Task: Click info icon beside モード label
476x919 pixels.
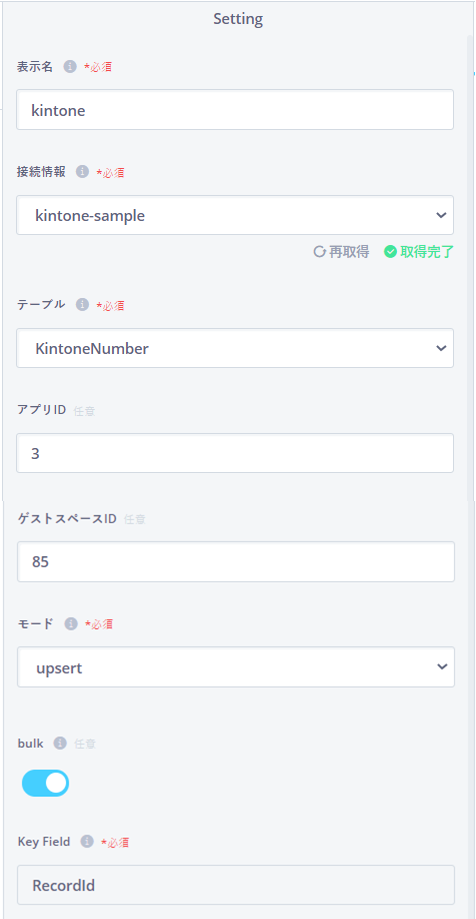Action: click(x=71, y=624)
